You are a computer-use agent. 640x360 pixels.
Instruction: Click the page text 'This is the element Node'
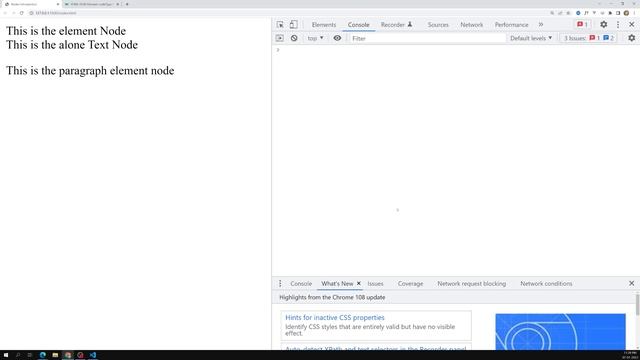coord(66,31)
